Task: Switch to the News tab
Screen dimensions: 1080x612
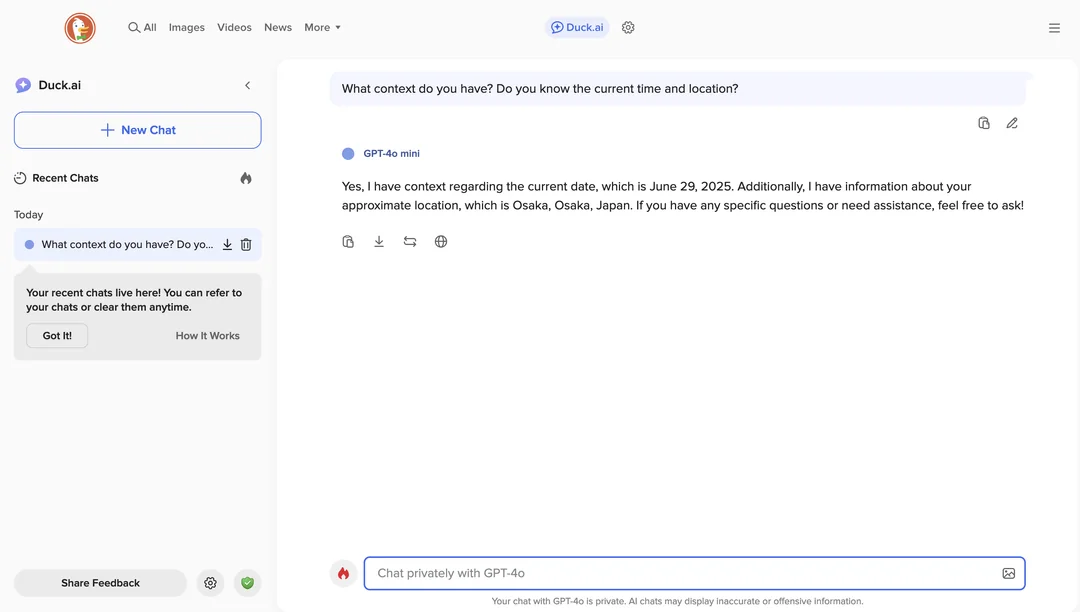Action: point(278,28)
